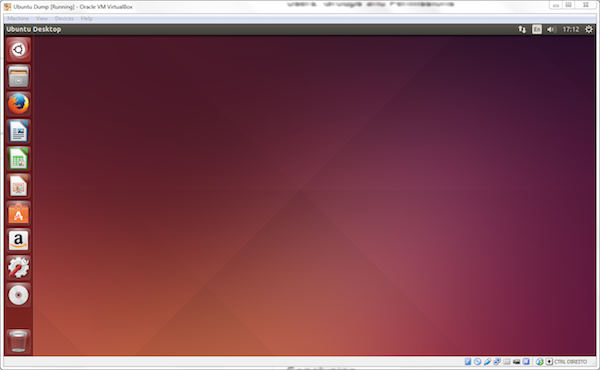
Task: Click VirtualBox hard disk activity icon
Action: tap(468, 362)
